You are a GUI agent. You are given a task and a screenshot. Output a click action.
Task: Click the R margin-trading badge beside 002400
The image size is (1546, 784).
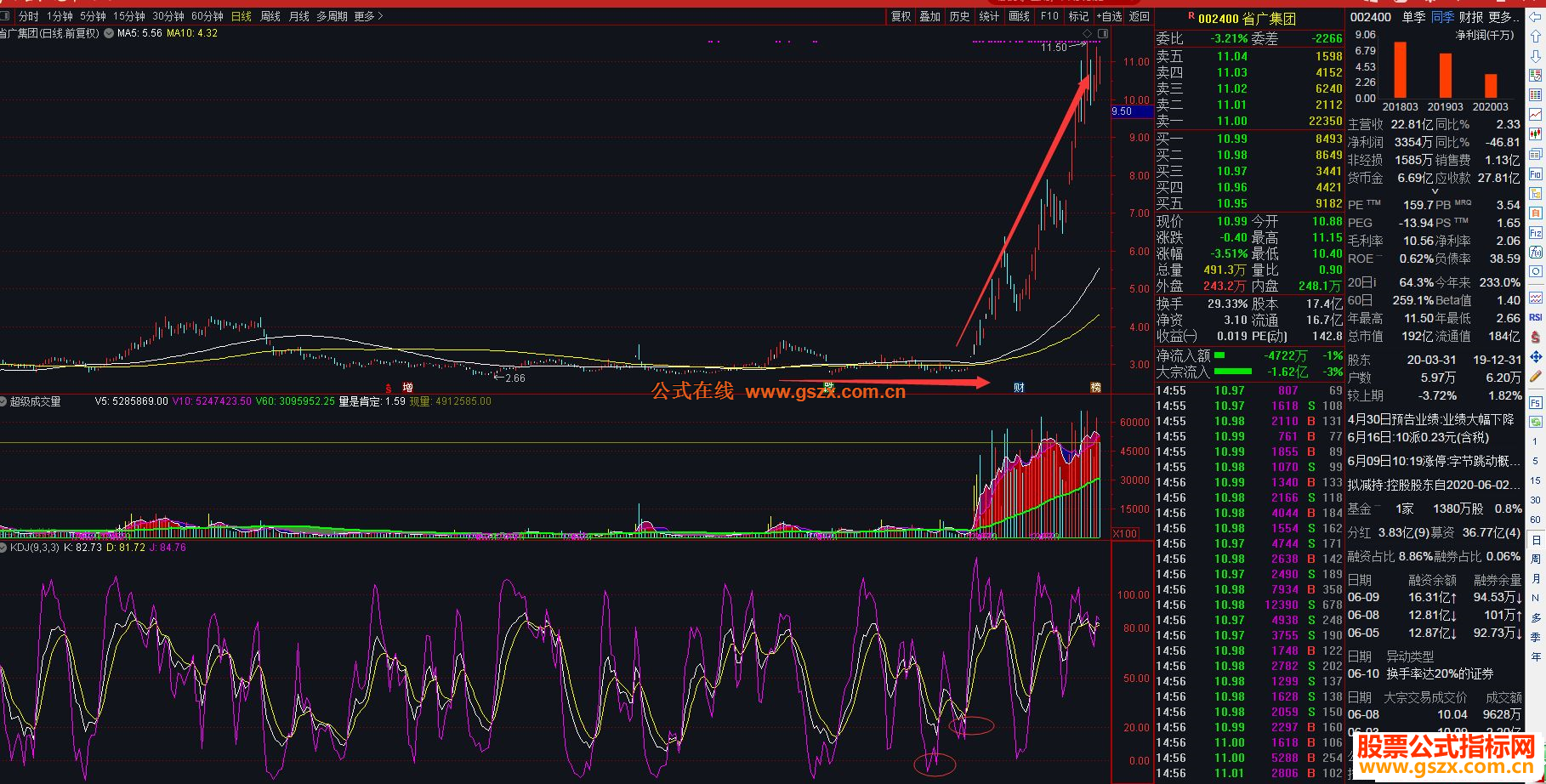click(1191, 17)
